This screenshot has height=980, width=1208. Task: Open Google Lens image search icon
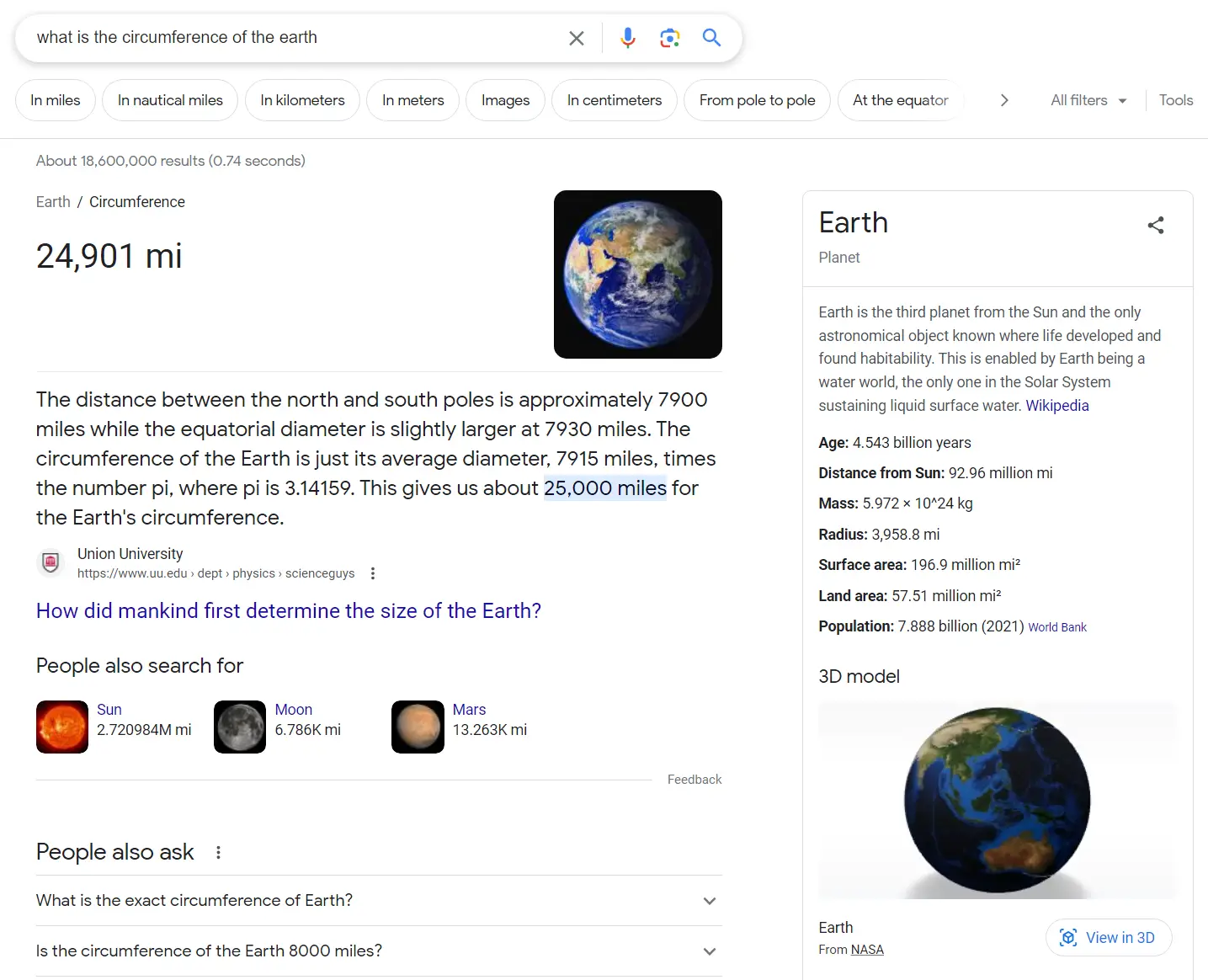point(670,38)
